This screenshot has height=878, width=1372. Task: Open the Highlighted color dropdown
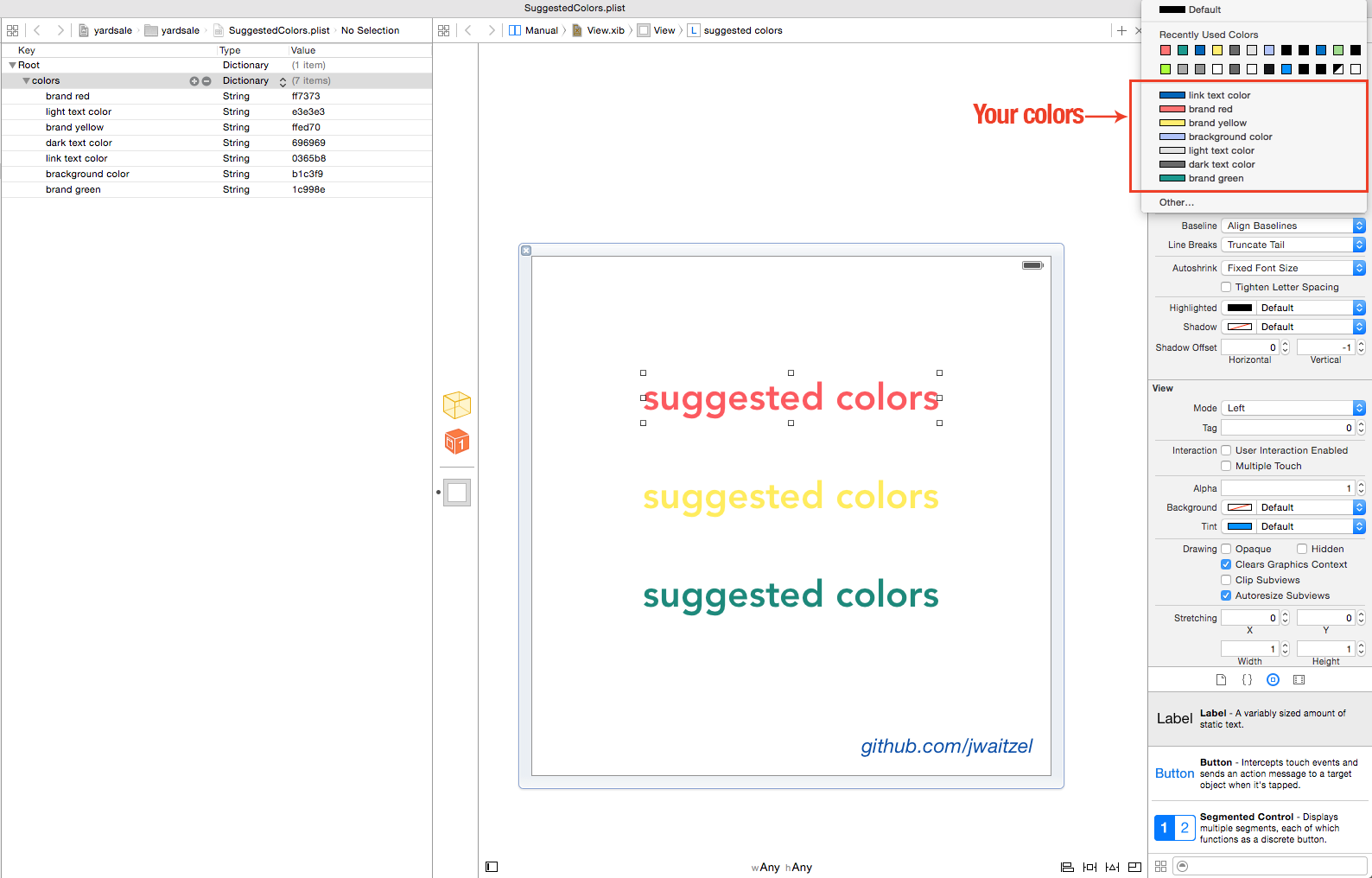click(1311, 308)
